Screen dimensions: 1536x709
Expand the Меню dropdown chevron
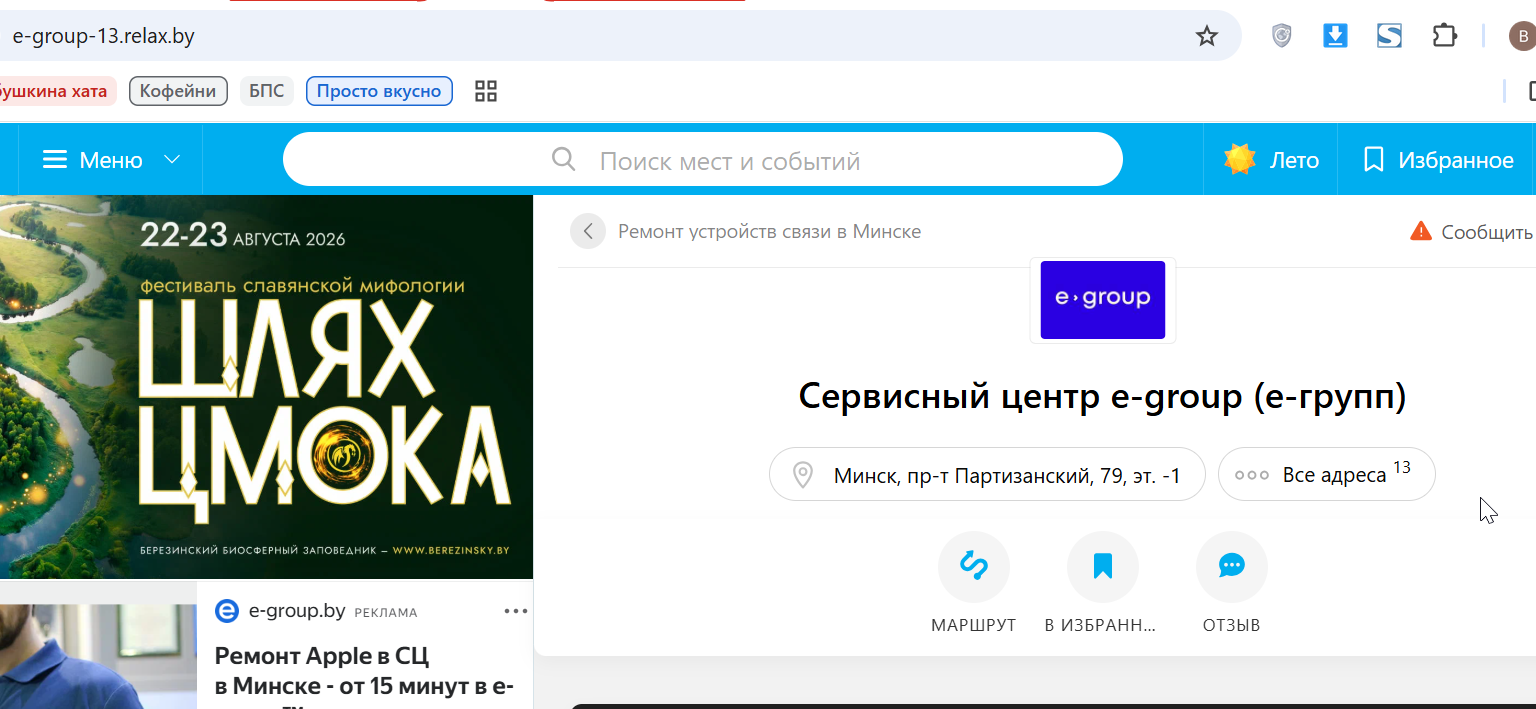172,160
